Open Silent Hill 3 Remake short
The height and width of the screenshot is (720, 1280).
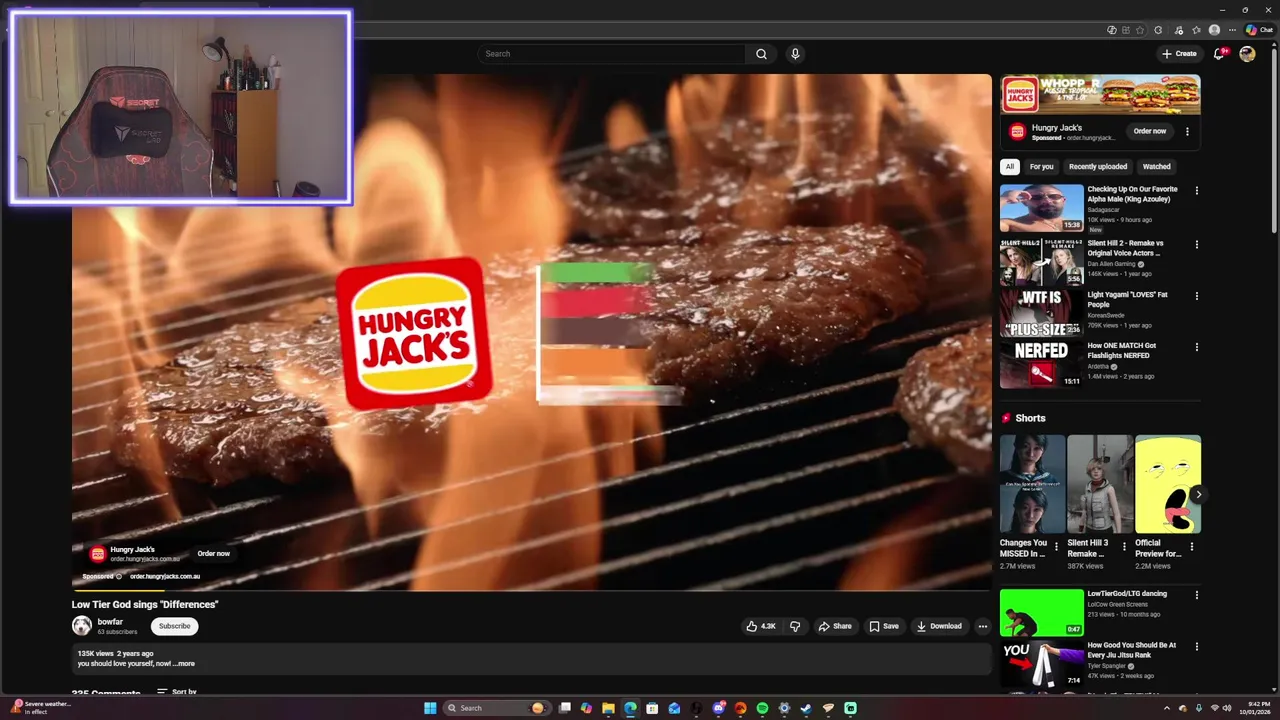pos(1100,484)
